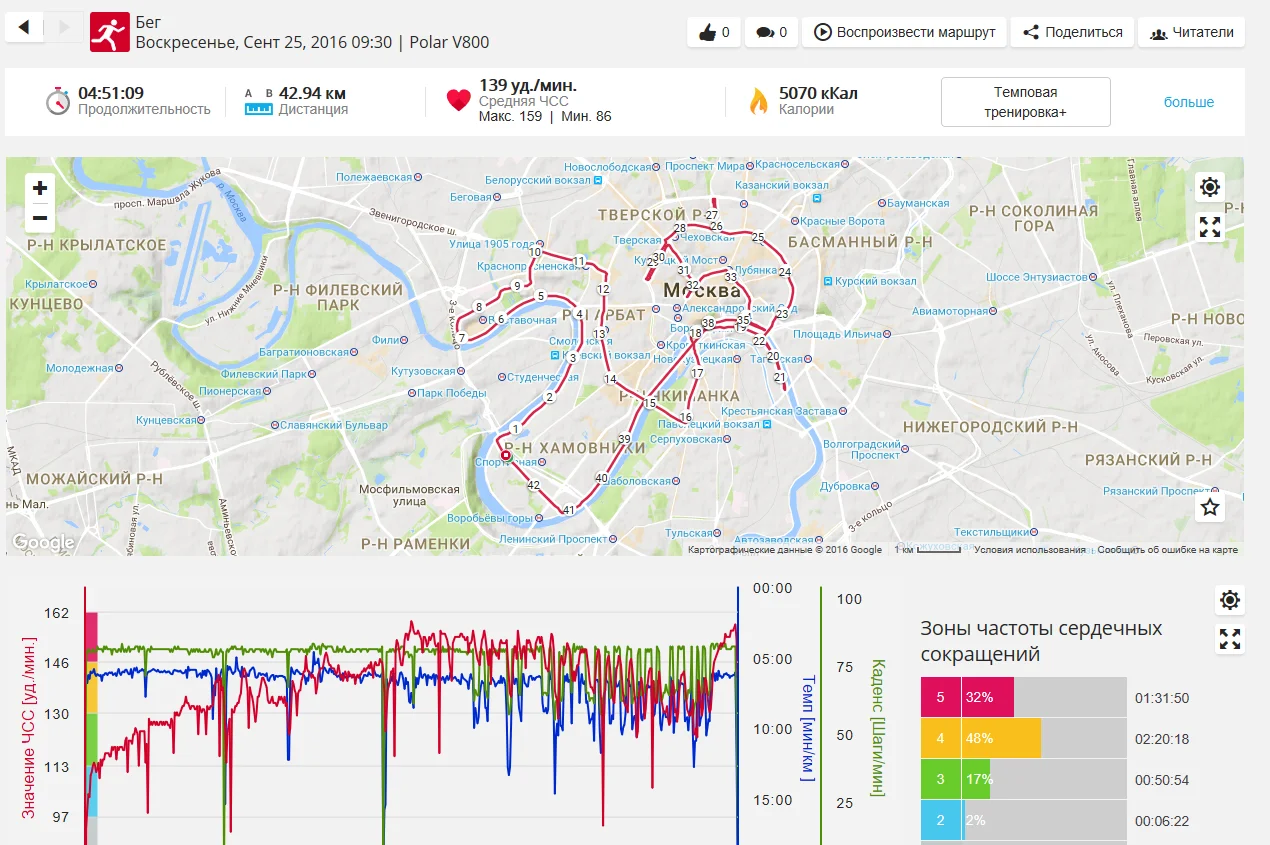Click kilometer marker 10 on route
Viewport: 1270px width, 845px height.
(535, 252)
